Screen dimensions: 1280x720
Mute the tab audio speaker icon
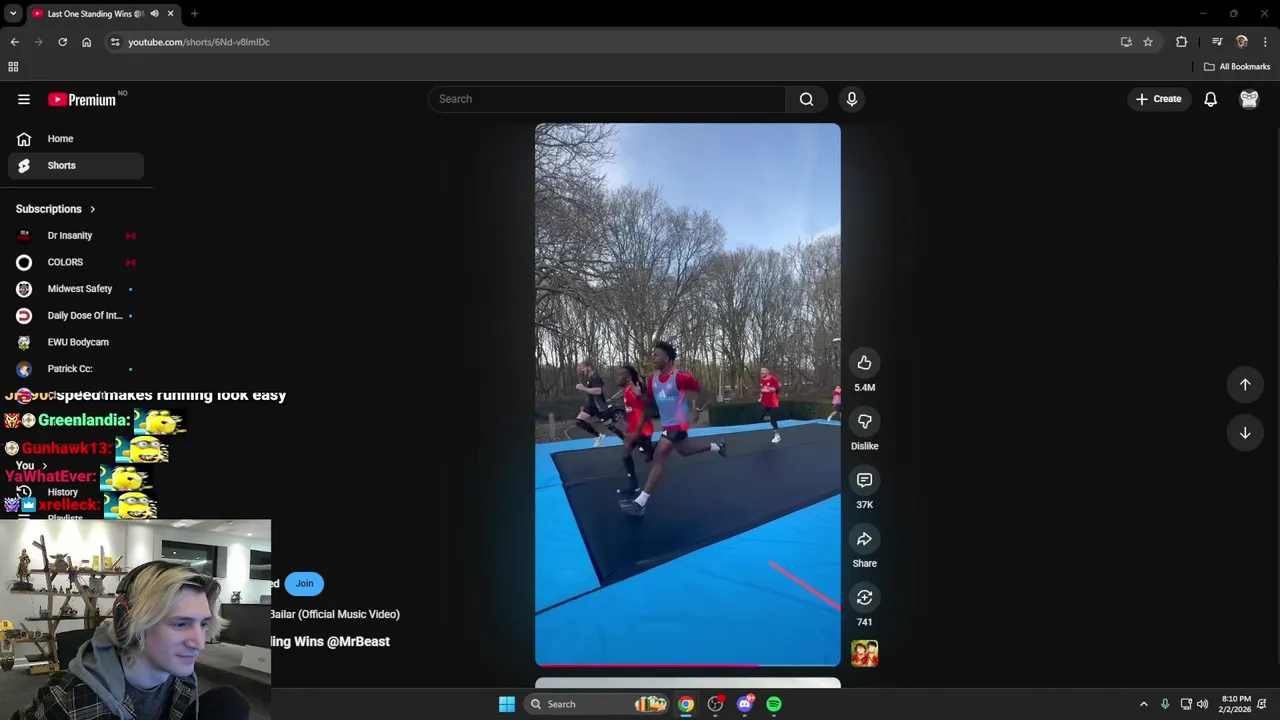tap(154, 14)
